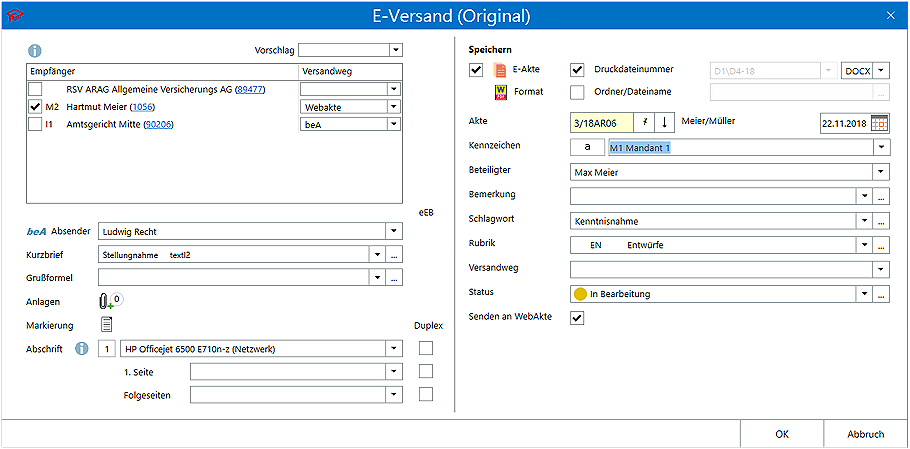Expand the Vorschlag dropdown
Image resolution: width=910 pixels, height=449 pixels.
[x=395, y=49]
